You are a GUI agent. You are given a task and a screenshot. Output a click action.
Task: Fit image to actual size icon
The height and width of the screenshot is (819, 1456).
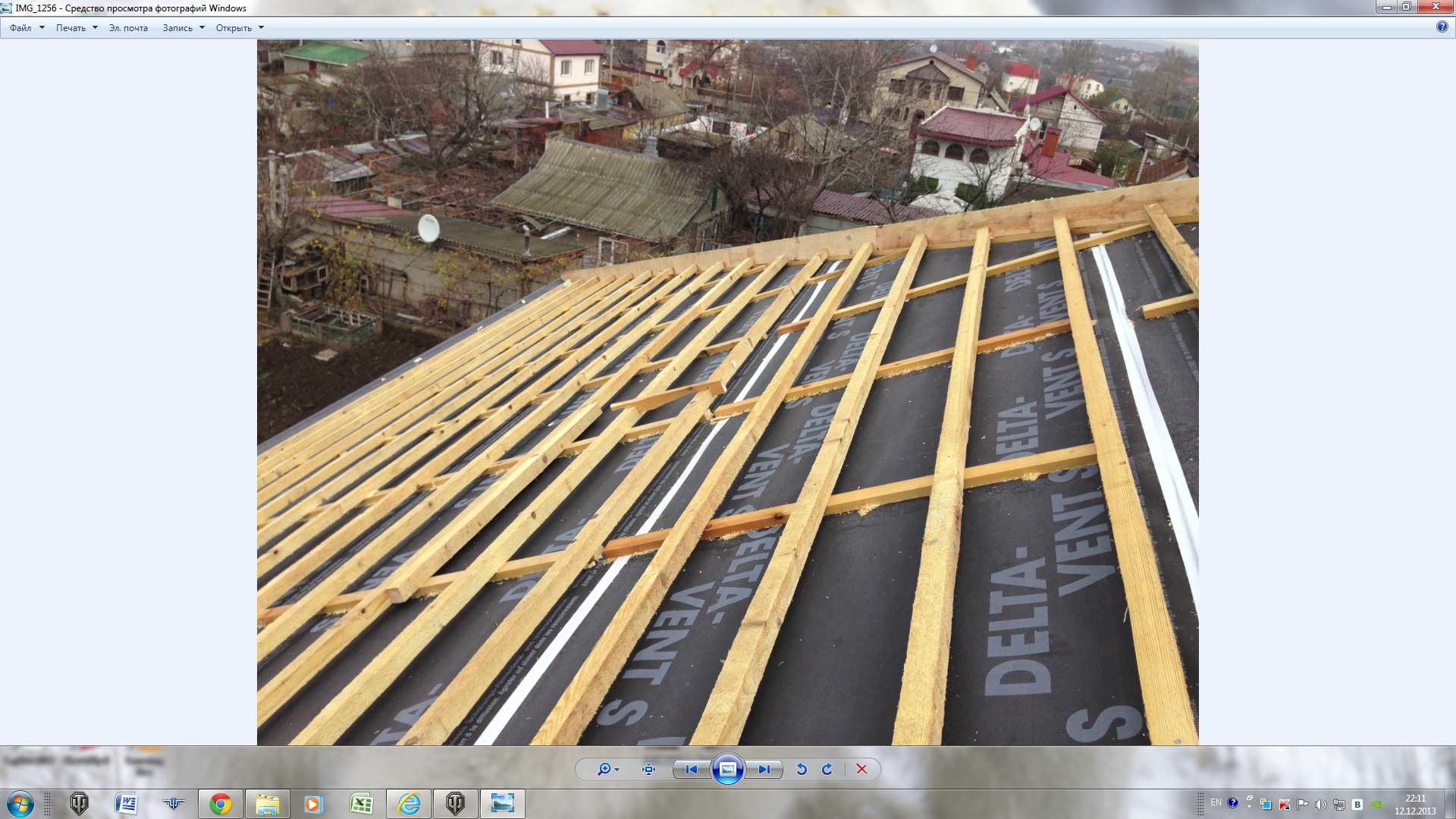click(648, 769)
